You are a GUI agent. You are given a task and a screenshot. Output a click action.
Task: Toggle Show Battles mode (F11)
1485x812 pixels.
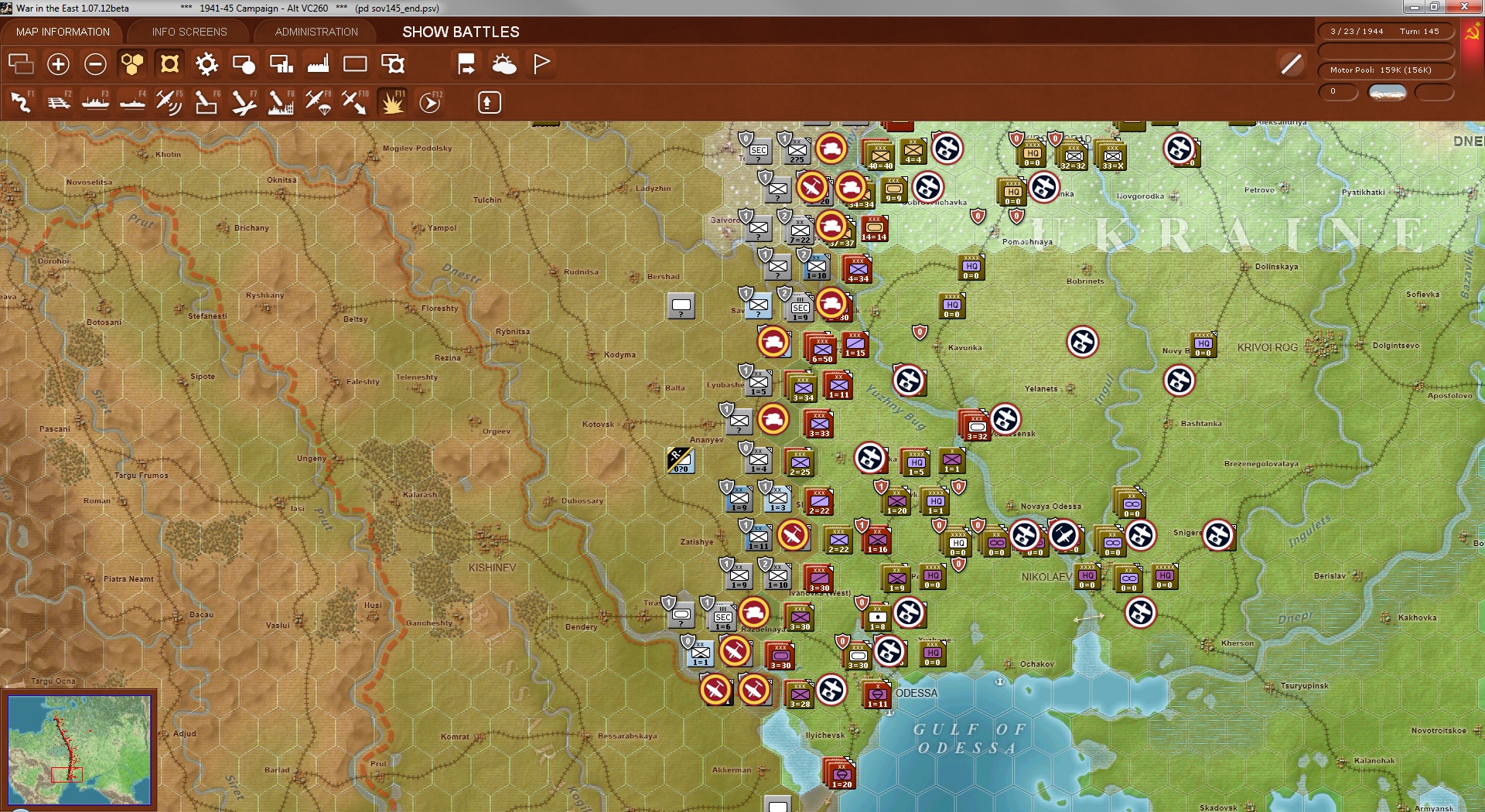tap(392, 102)
